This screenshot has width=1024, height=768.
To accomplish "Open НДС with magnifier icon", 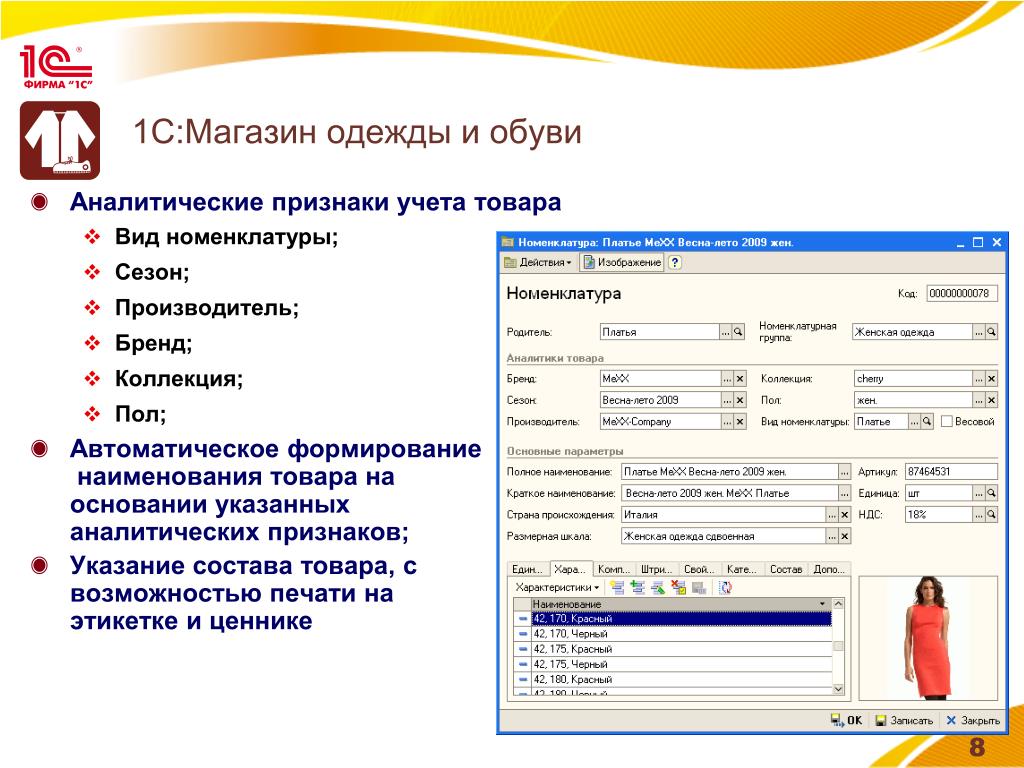I will [x=991, y=515].
